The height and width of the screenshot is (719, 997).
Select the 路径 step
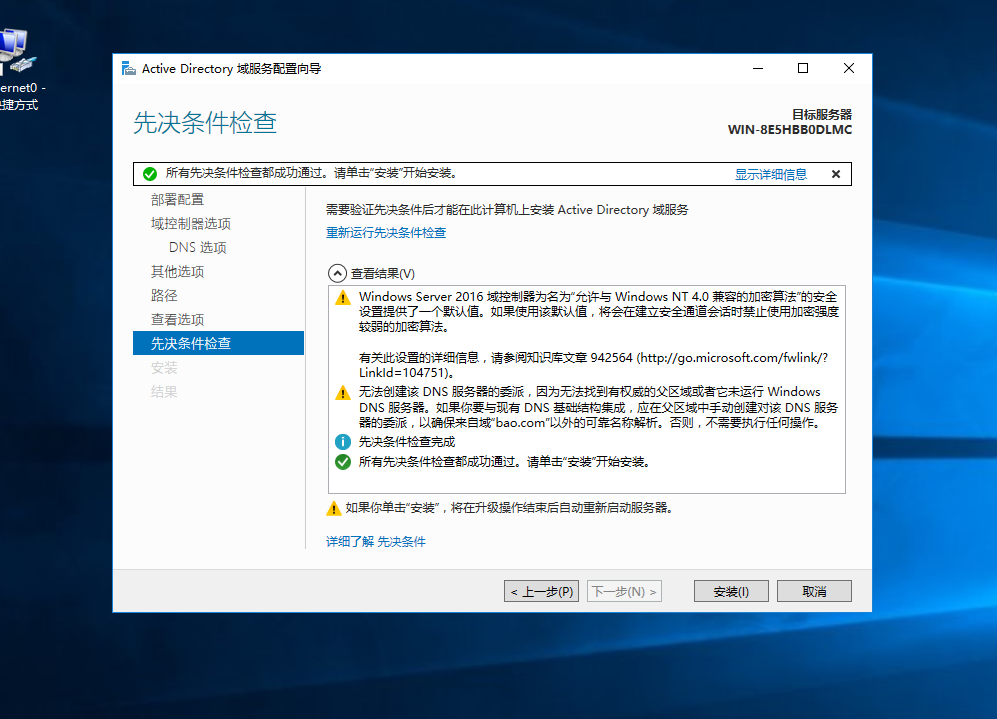click(164, 296)
